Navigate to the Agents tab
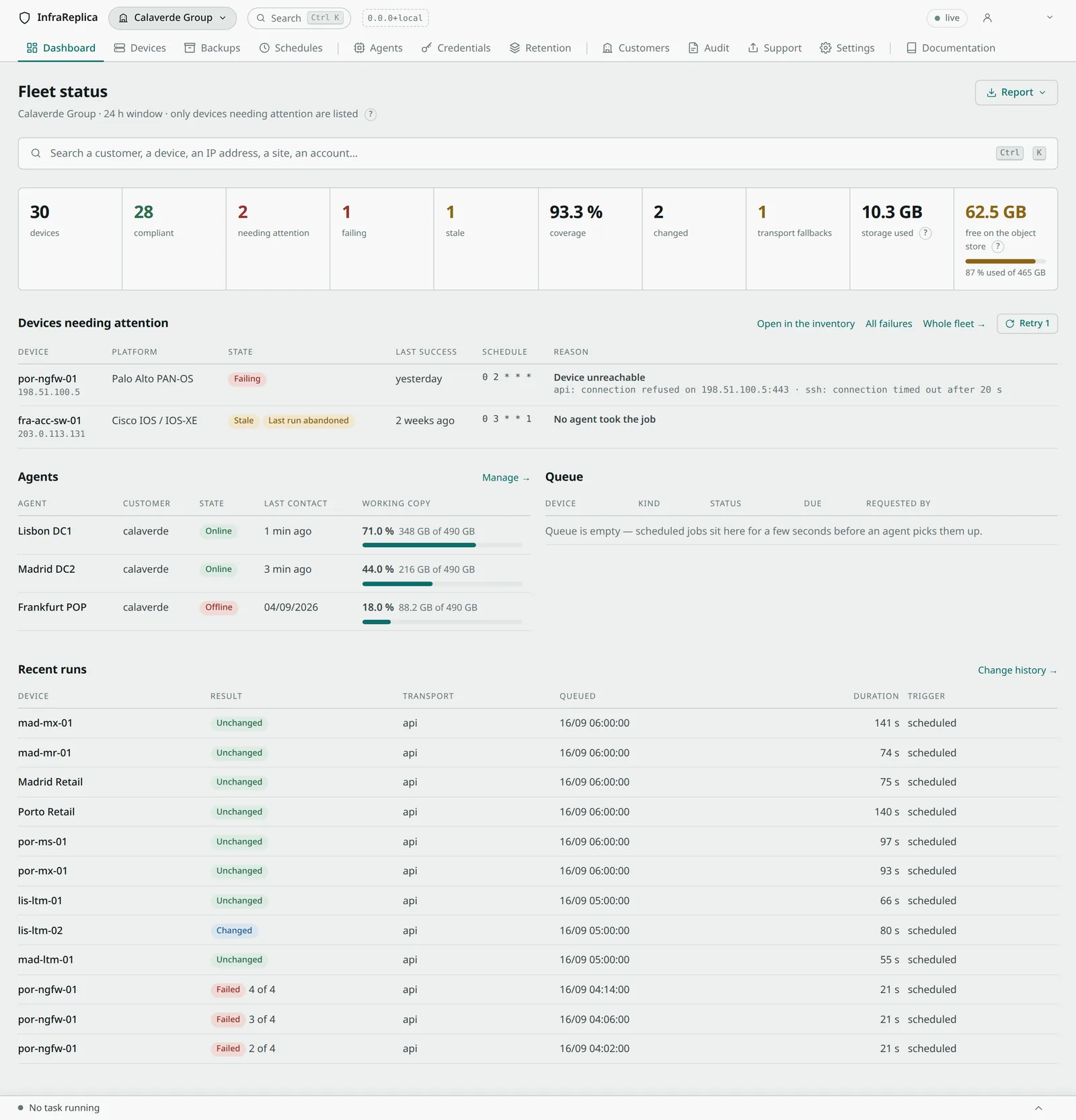 (x=379, y=48)
